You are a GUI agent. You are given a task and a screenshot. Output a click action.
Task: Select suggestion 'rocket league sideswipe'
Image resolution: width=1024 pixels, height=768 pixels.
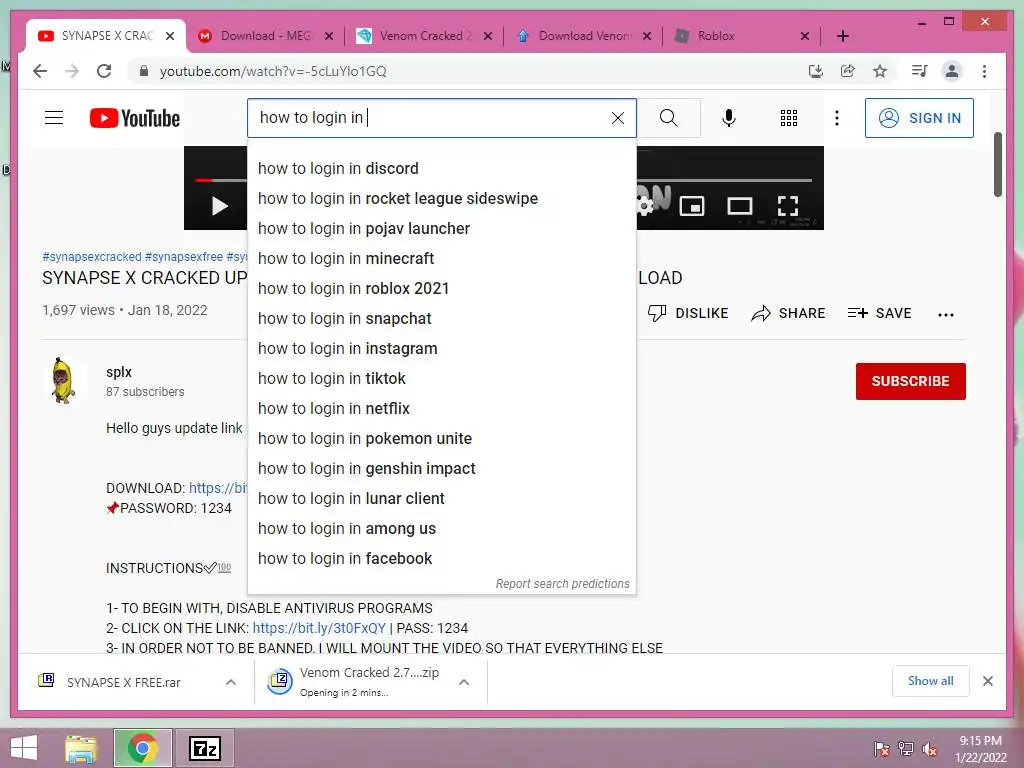coord(441,199)
